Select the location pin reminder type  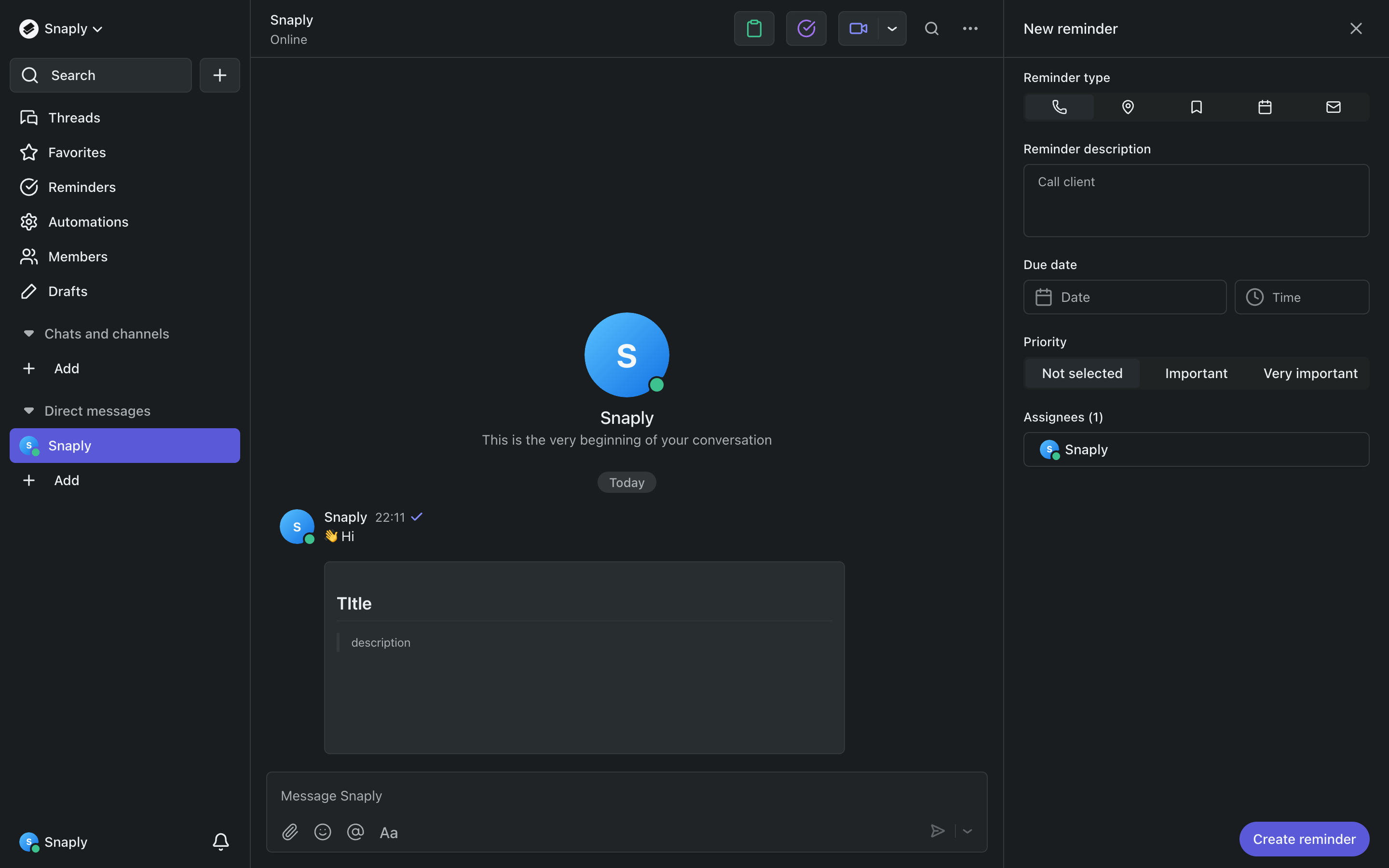(x=1127, y=107)
